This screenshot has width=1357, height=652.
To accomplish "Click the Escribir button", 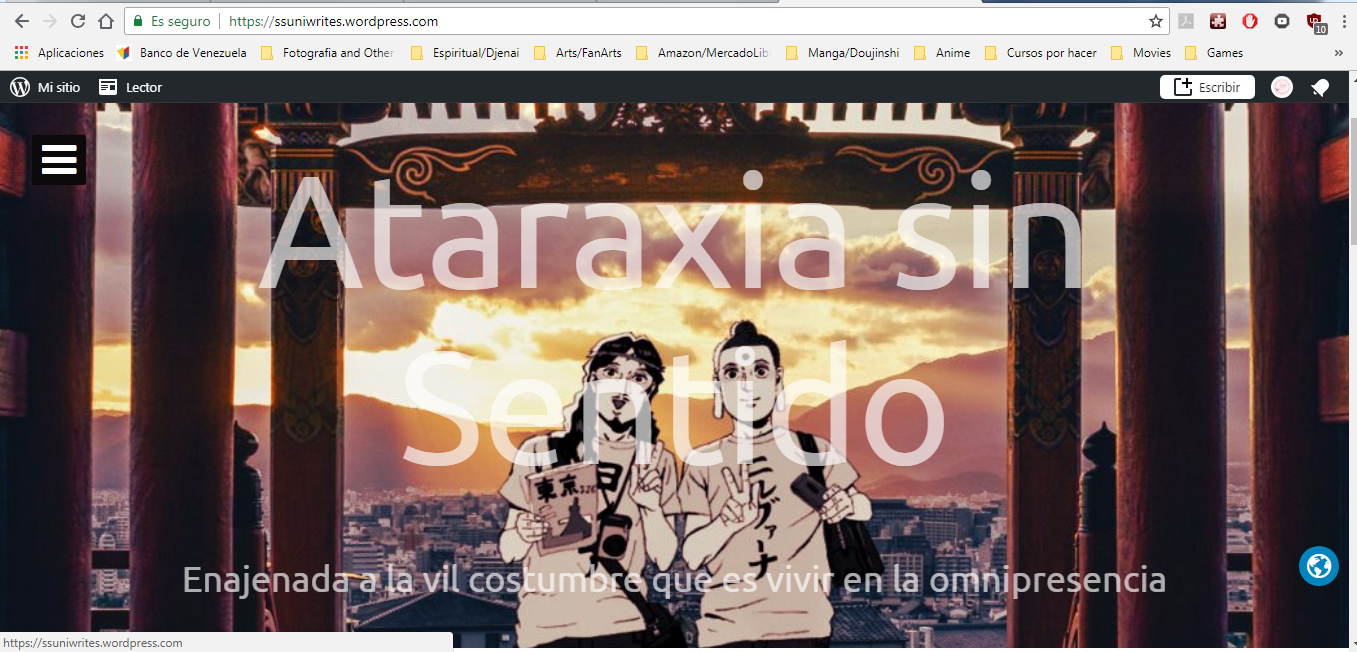I will click(1207, 87).
